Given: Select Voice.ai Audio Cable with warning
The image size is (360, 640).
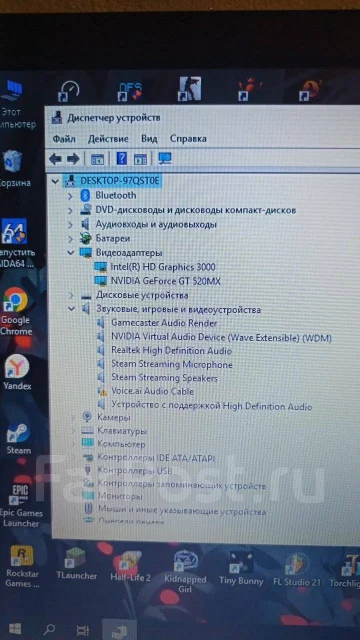Looking at the screenshot, I should (x=152, y=391).
